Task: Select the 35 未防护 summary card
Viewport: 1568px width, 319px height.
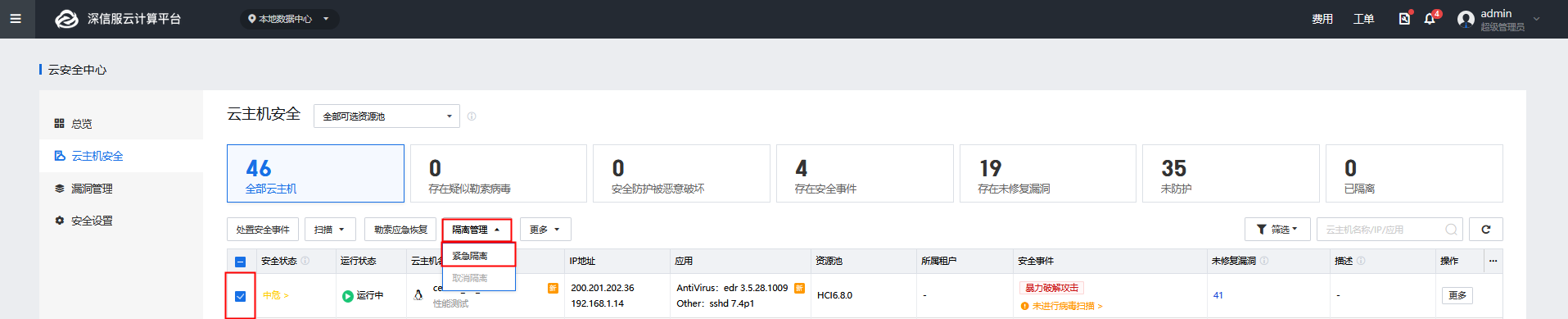Action: pyautogui.click(x=1231, y=174)
